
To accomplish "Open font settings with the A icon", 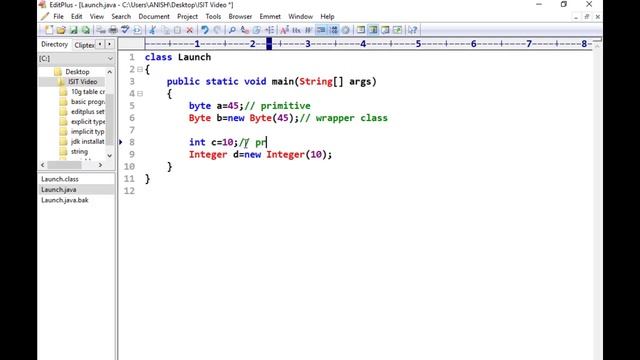I will (x=284, y=30).
